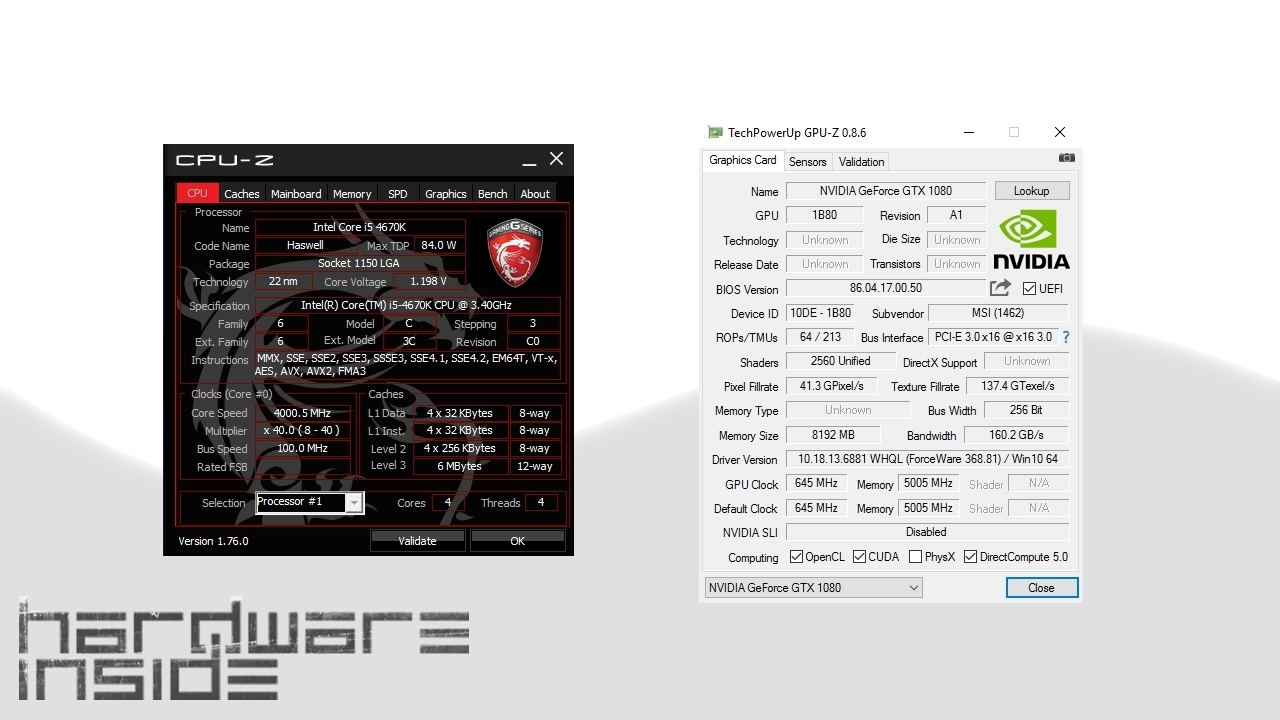Open the Graphics tab in CPU-Z
Screen dimensions: 1280x720
[x=446, y=194]
